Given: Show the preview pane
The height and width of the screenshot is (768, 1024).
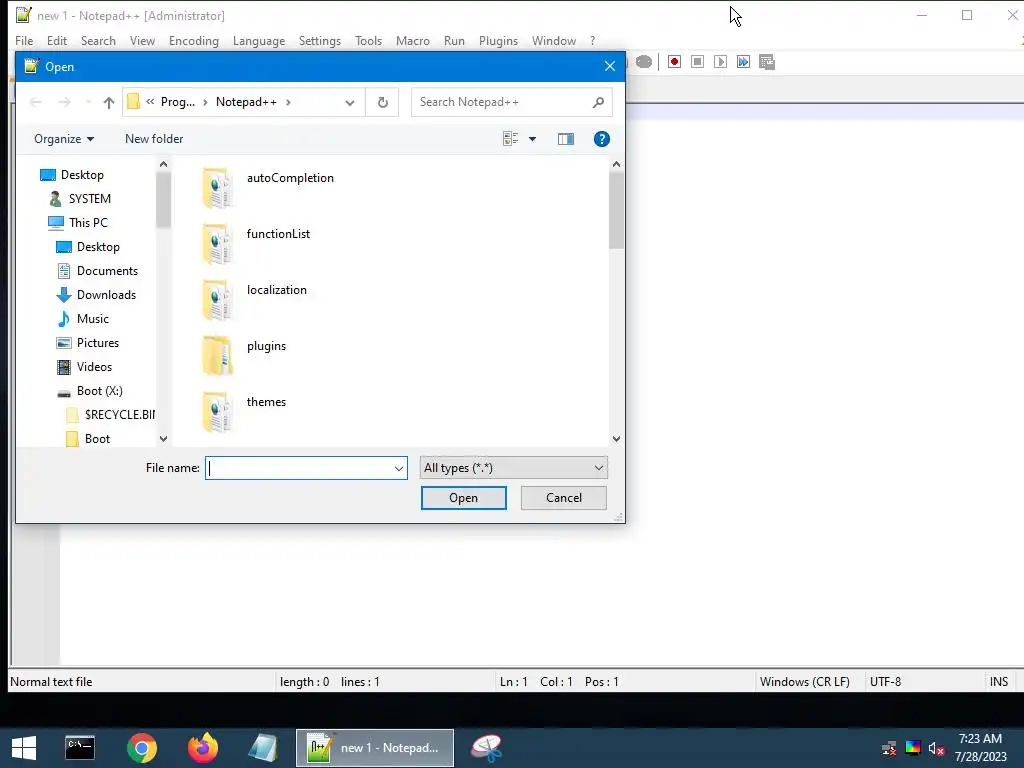Looking at the screenshot, I should 566,139.
